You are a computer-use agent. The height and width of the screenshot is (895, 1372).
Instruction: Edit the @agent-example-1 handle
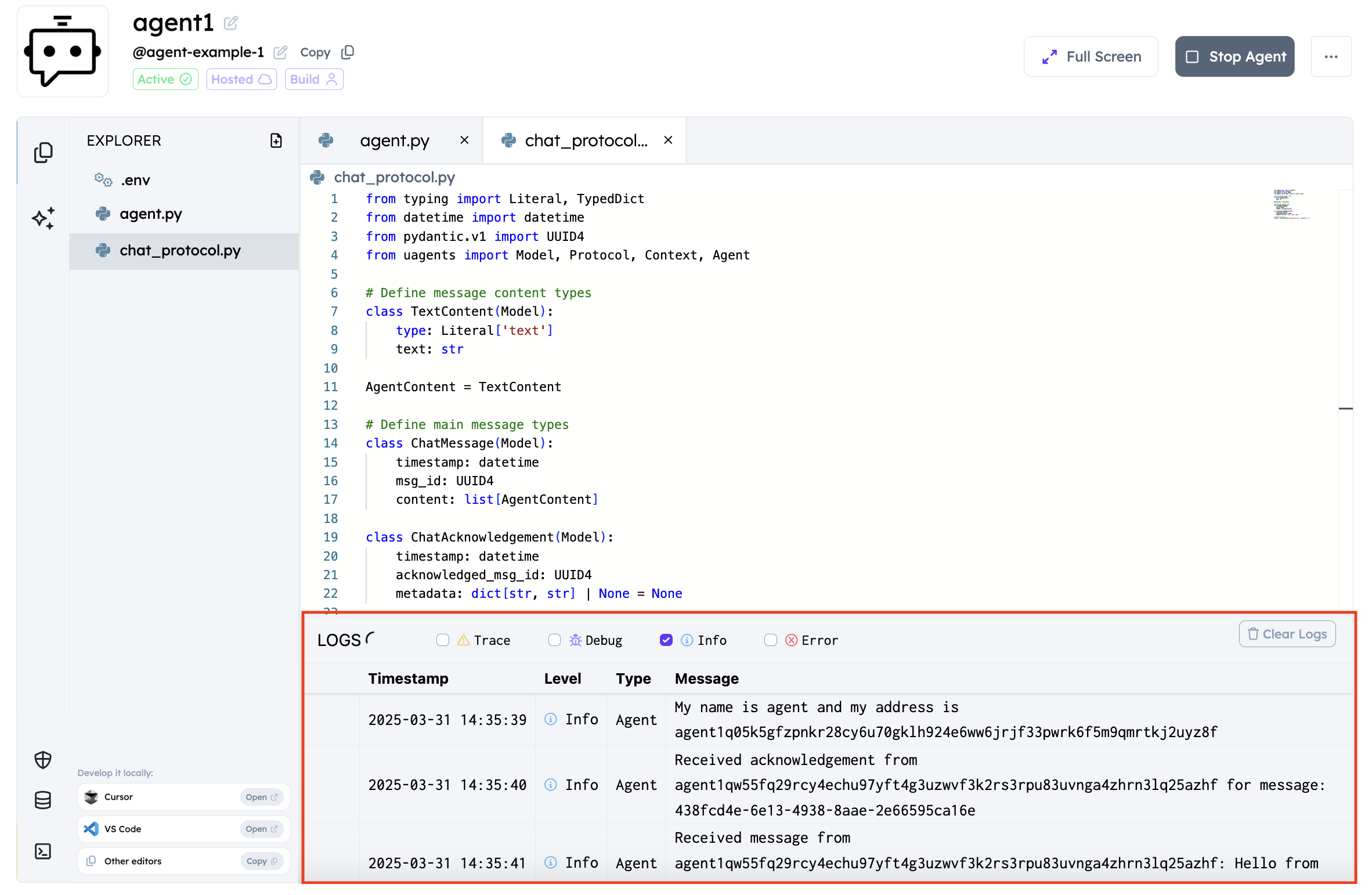280,52
